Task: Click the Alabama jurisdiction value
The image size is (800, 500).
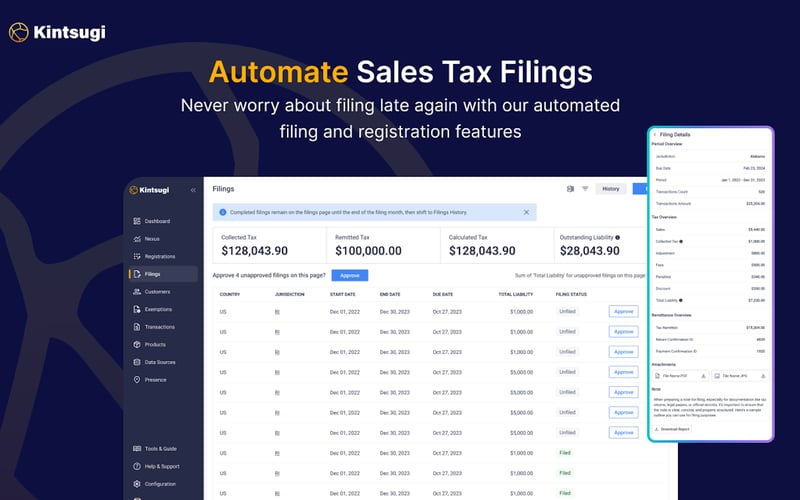Action: [x=757, y=156]
